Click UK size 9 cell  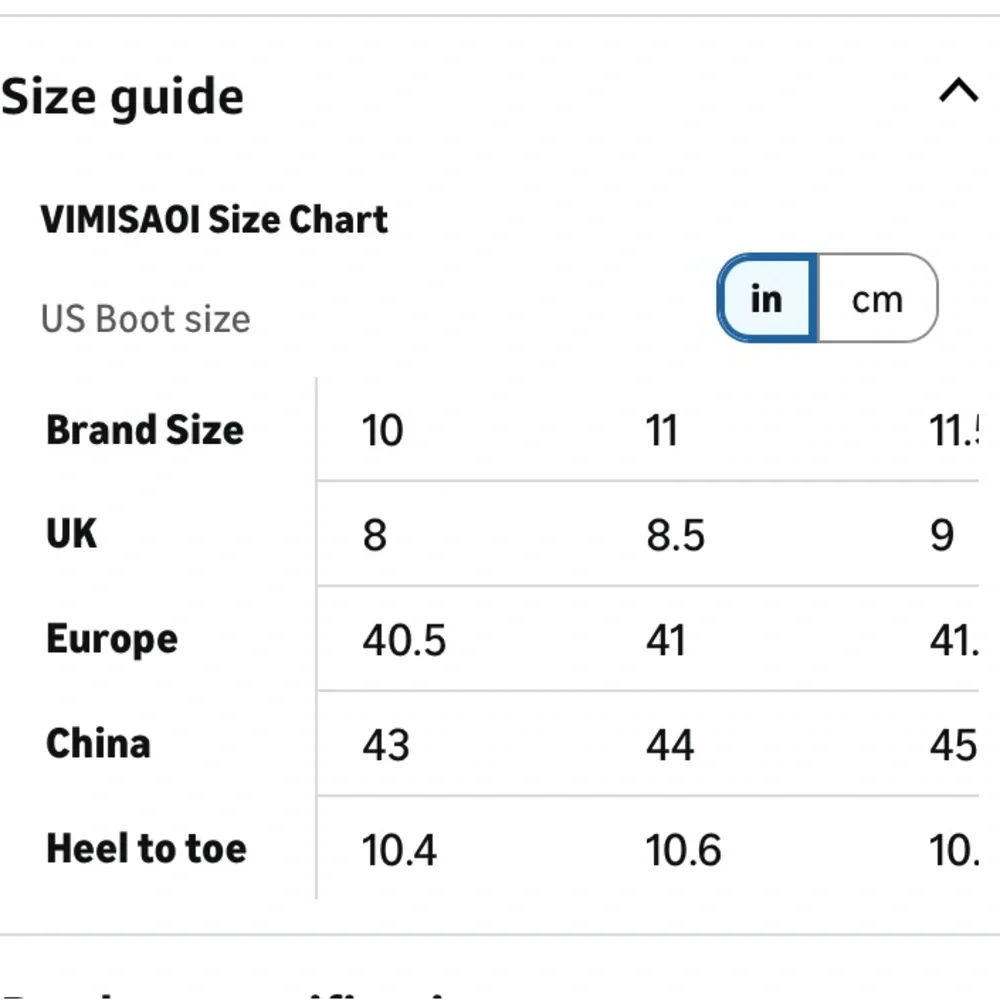pyautogui.click(x=942, y=536)
